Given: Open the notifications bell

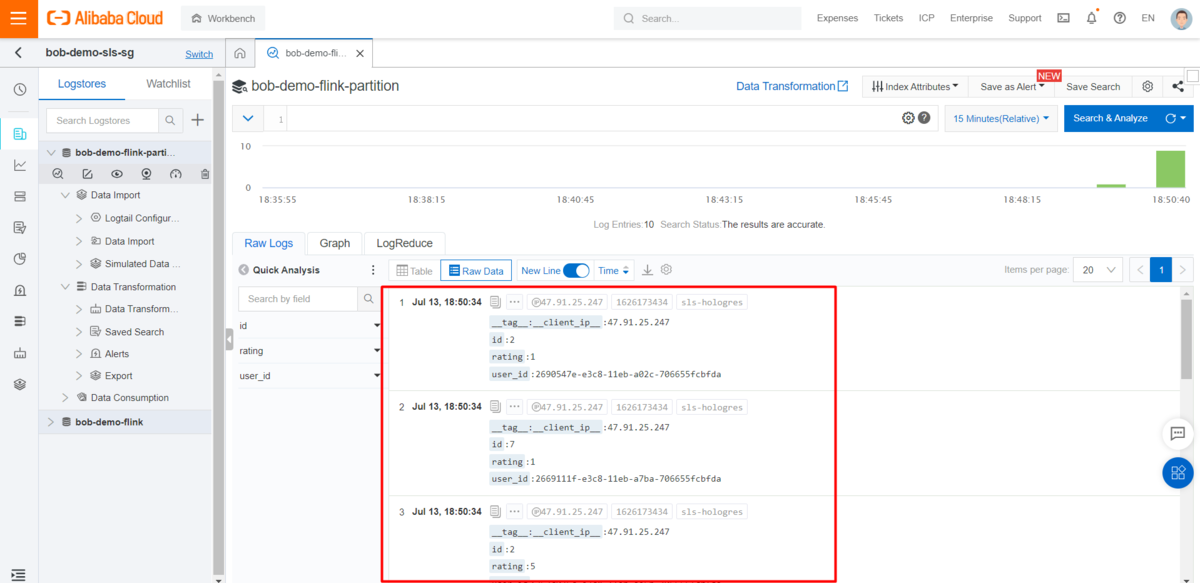Looking at the screenshot, I should [x=1091, y=18].
